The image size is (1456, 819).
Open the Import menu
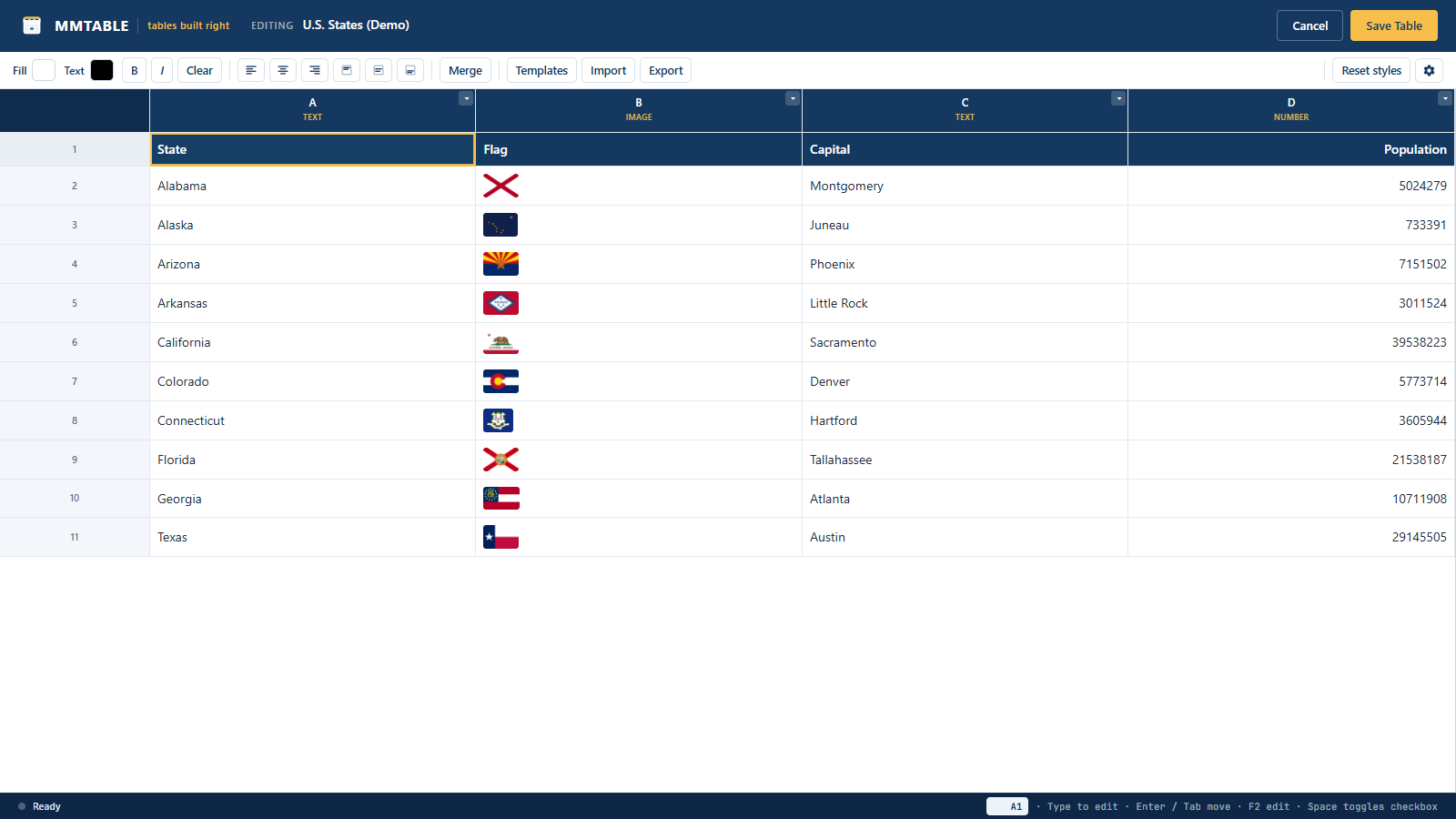(x=608, y=70)
